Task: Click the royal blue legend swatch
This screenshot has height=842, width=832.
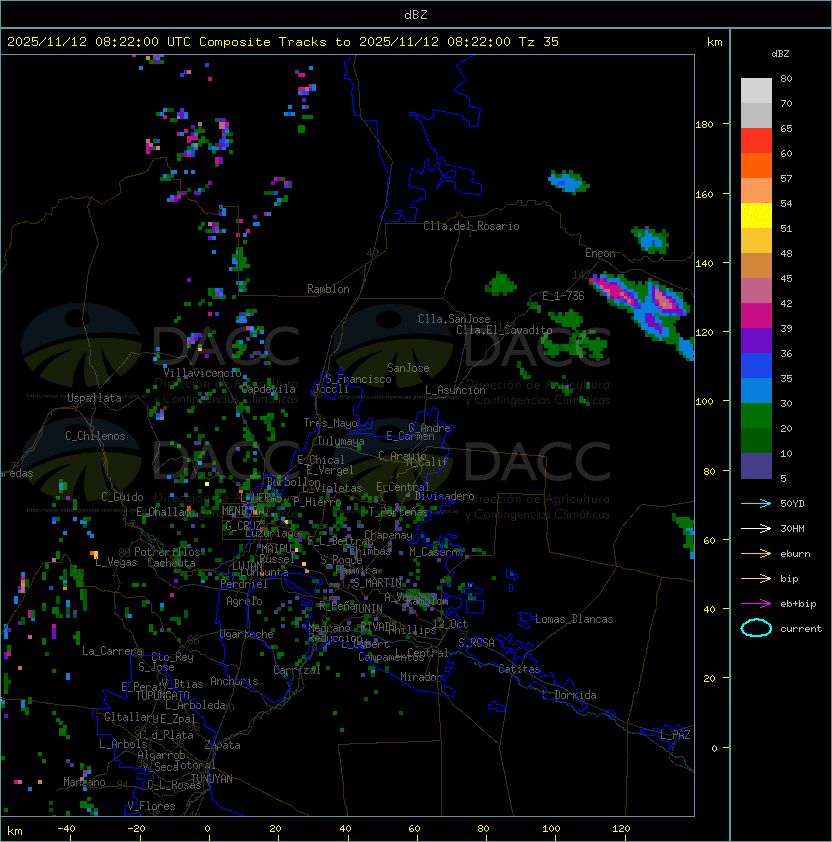Action: pyautogui.click(x=756, y=366)
